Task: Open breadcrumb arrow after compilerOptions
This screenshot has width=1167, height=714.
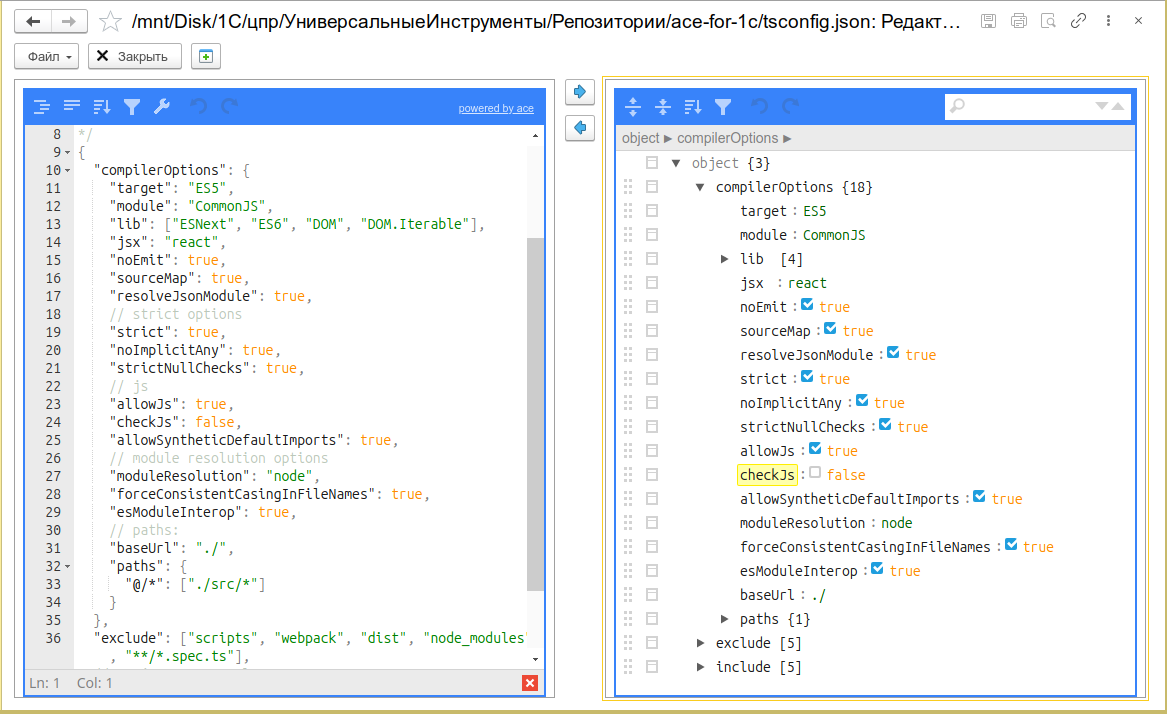Action: (x=787, y=138)
